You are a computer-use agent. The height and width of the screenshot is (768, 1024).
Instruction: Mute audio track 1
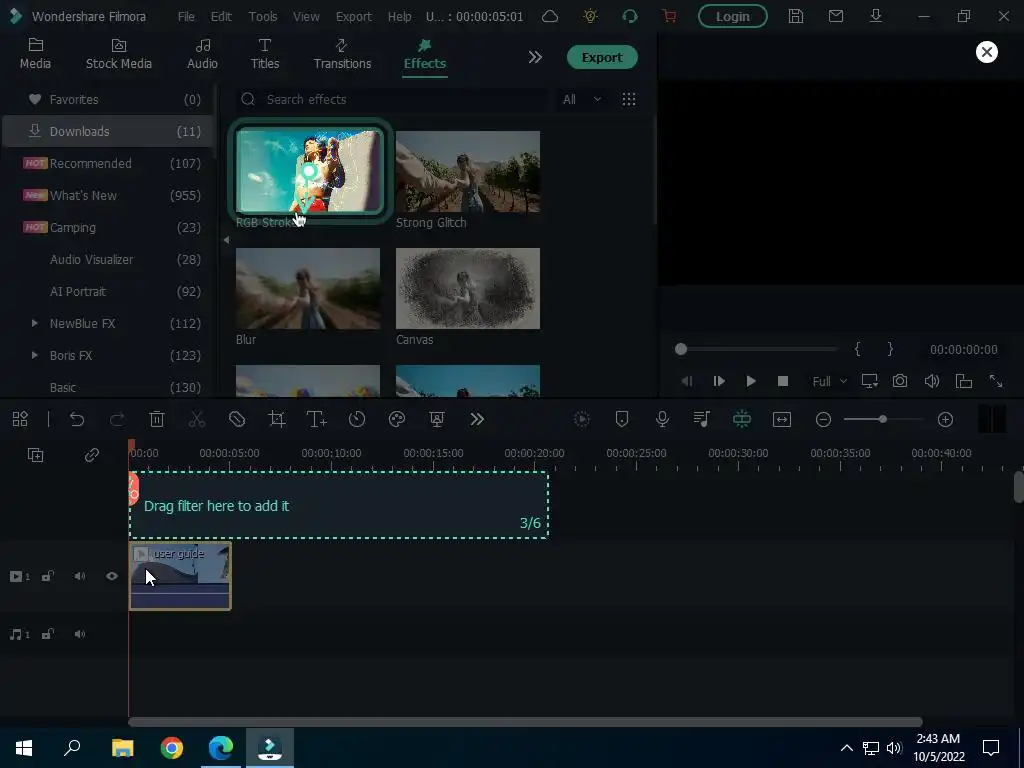pyautogui.click(x=80, y=634)
